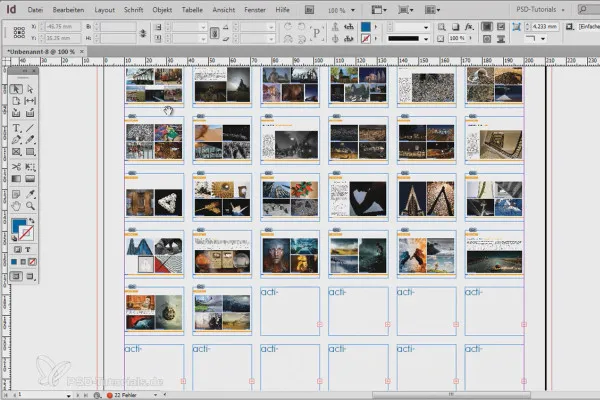Click the control bar fill color swatch

(x=365, y=27)
